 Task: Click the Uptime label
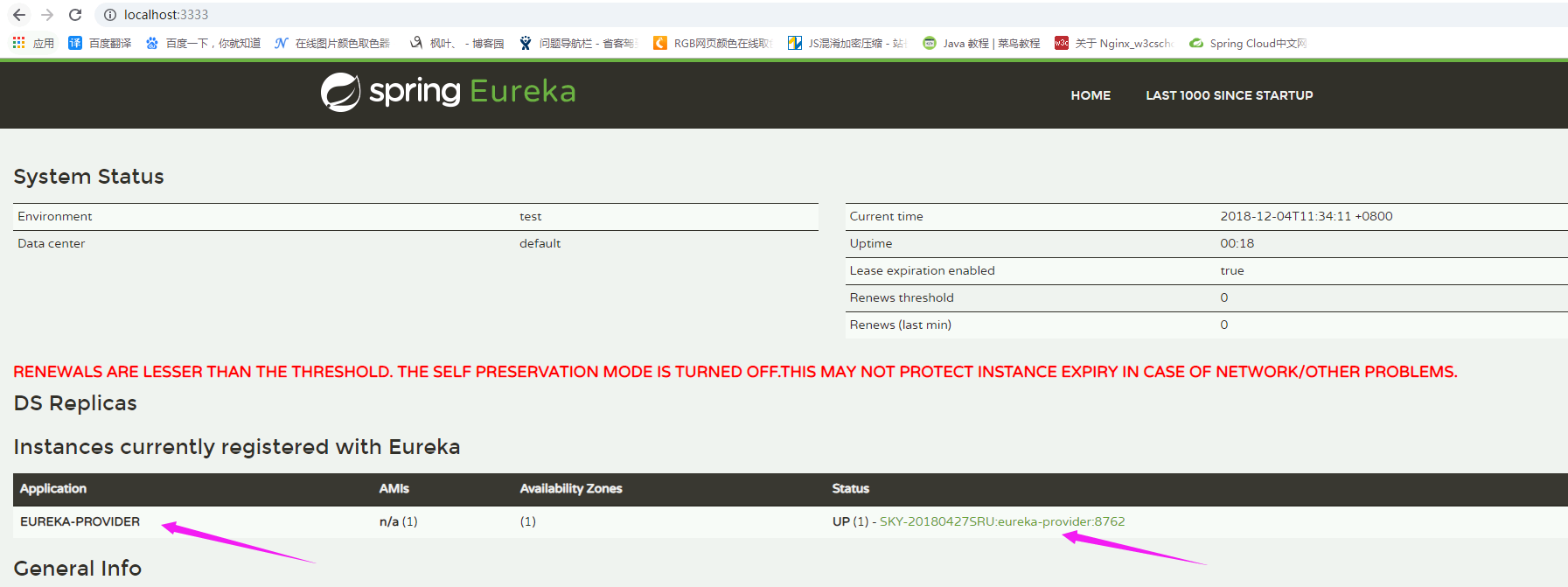(870, 243)
